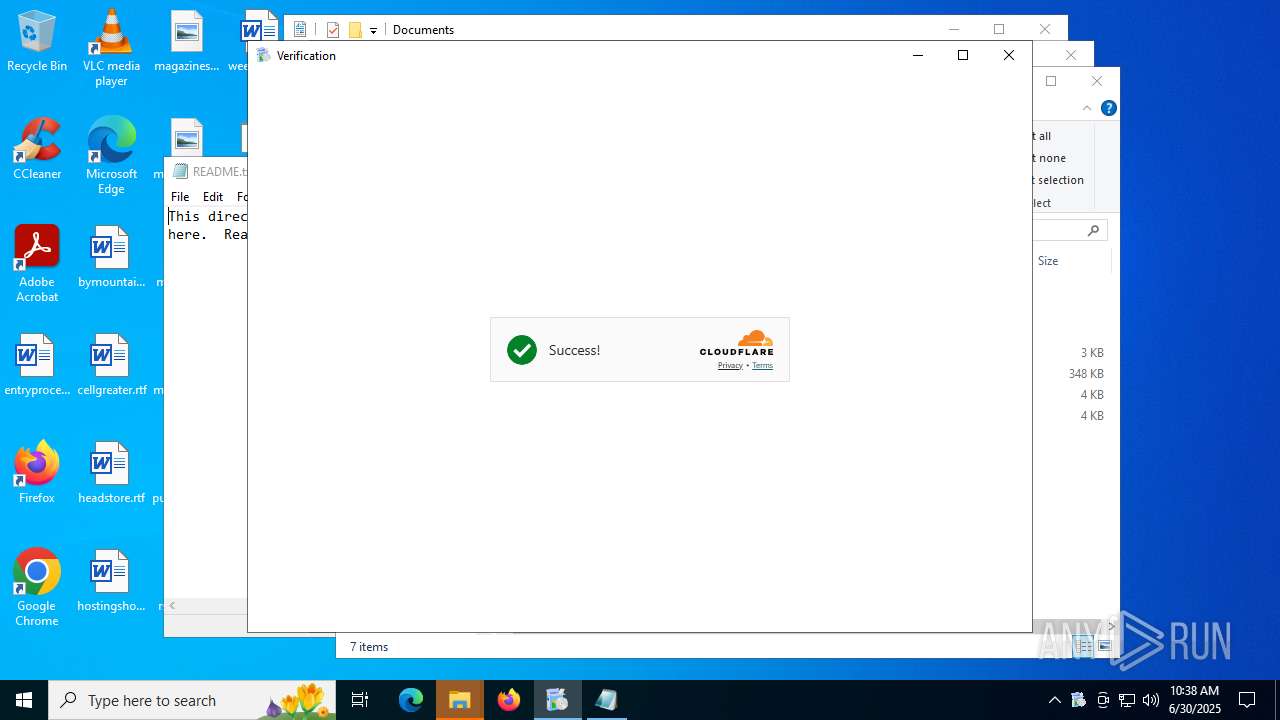
Task: Open bymountai... Word document icon
Action: pyautogui.click(x=111, y=258)
